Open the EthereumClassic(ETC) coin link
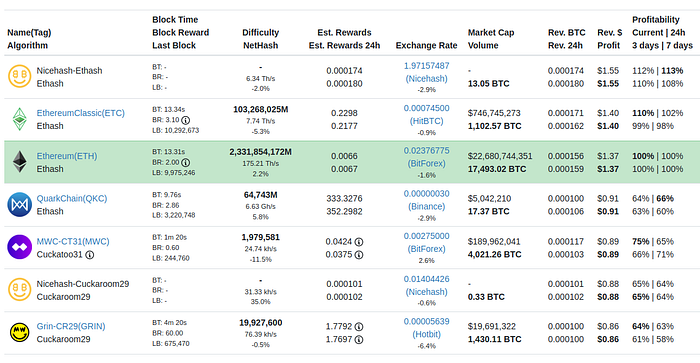Image resolution: width=700 pixels, height=363 pixels. (80, 113)
